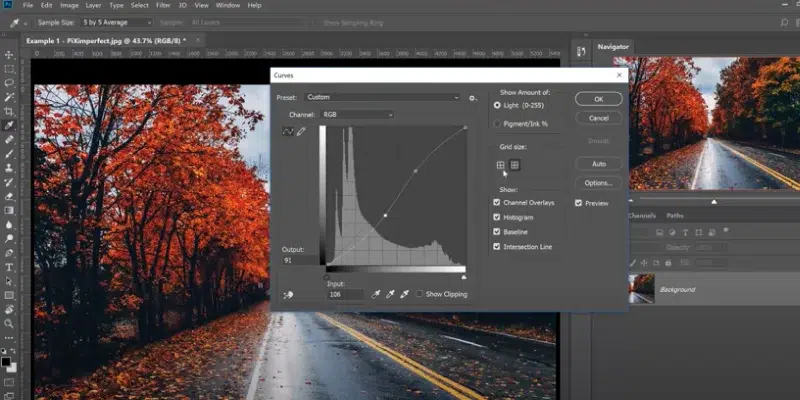The width and height of the screenshot is (800, 400).
Task: Uncheck the Histogram checkbox
Action: [496, 217]
